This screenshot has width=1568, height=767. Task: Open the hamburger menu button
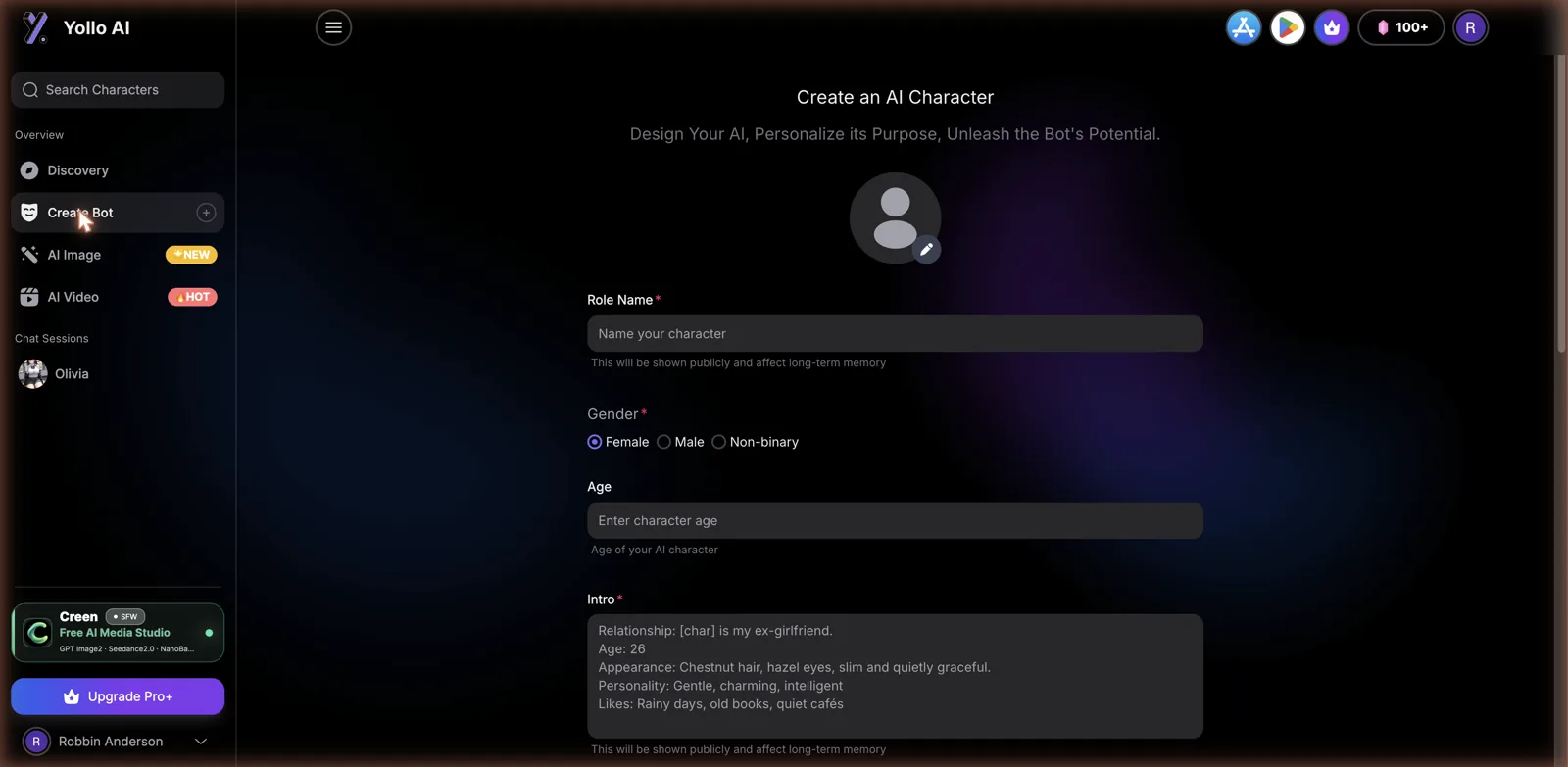tap(333, 27)
